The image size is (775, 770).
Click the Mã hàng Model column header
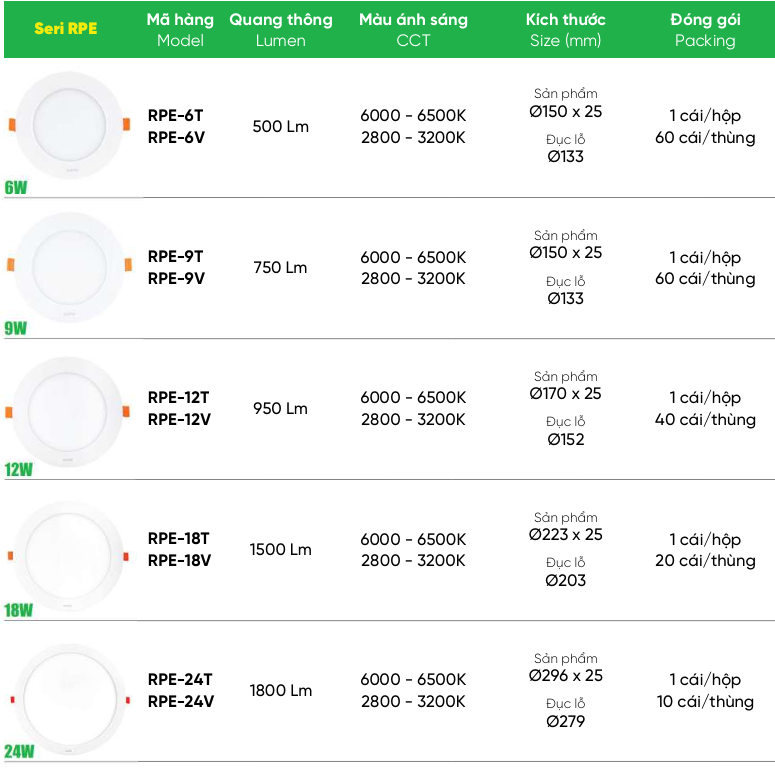click(180, 30)
